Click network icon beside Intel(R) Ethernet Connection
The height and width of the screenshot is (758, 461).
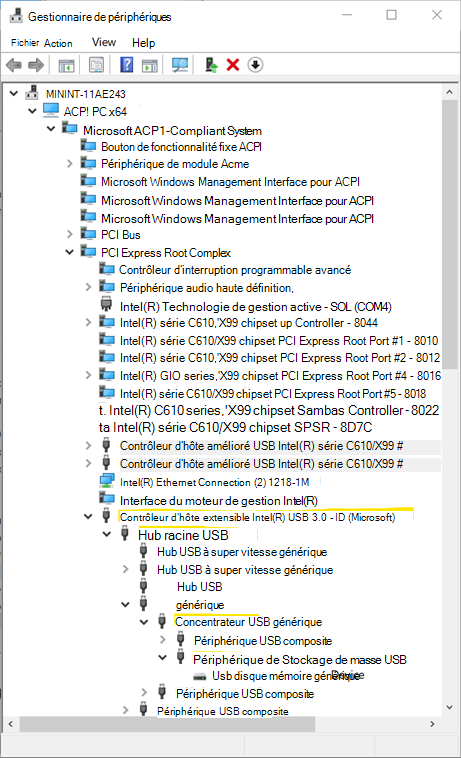pos(106,481)
